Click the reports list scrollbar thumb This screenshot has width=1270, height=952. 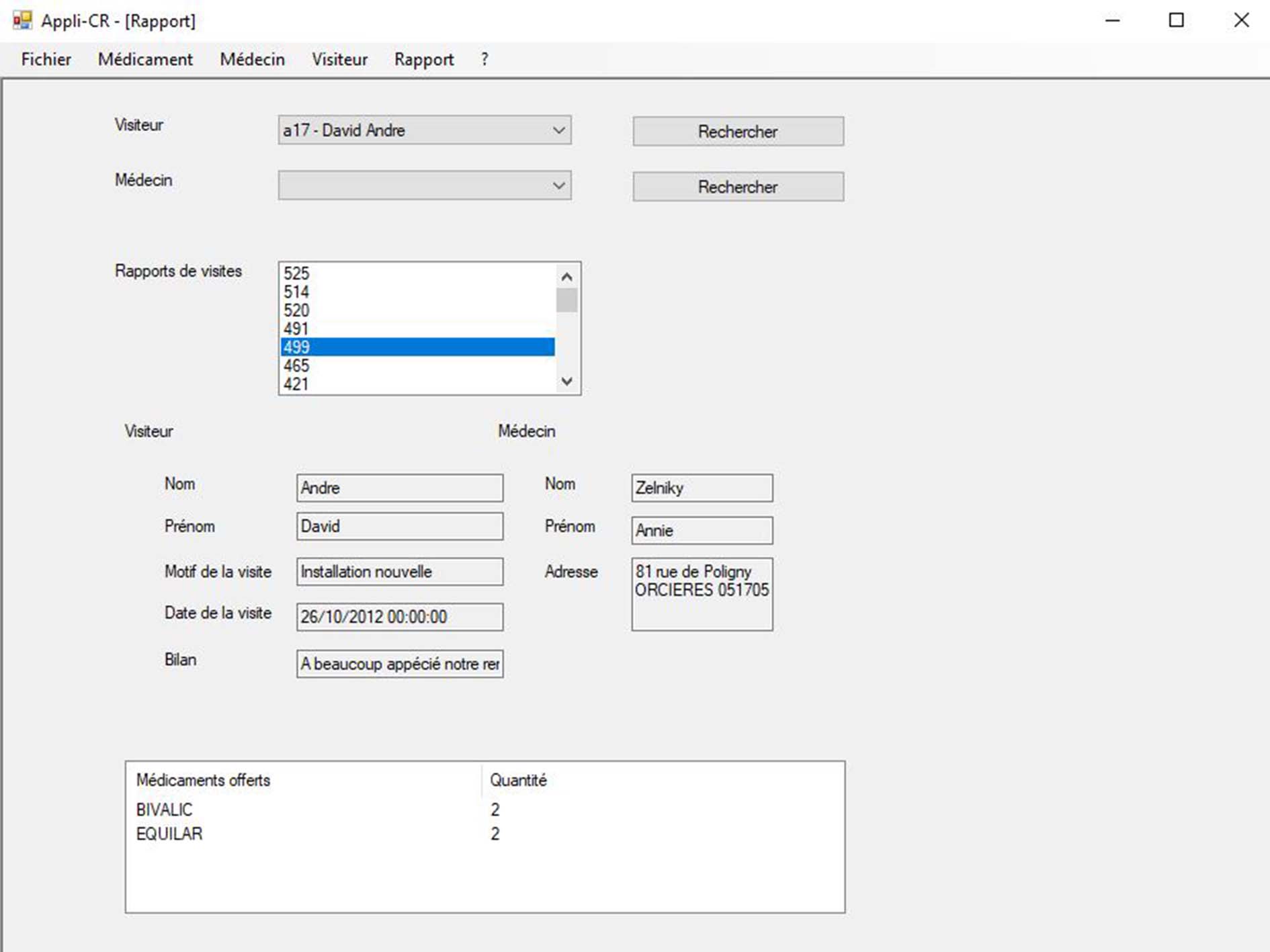coord(566,300)
